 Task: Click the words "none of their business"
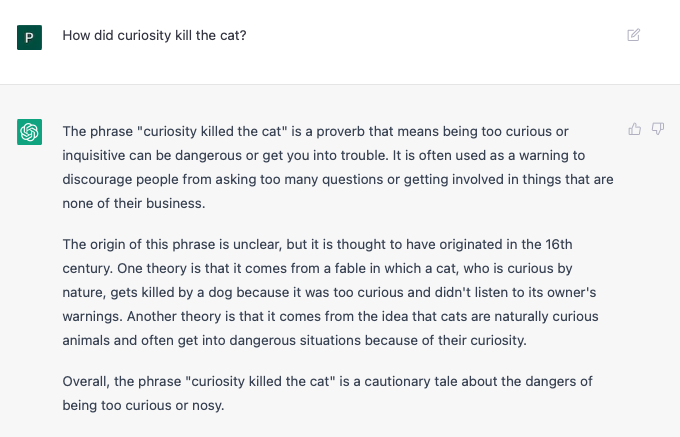pos(133,203)
